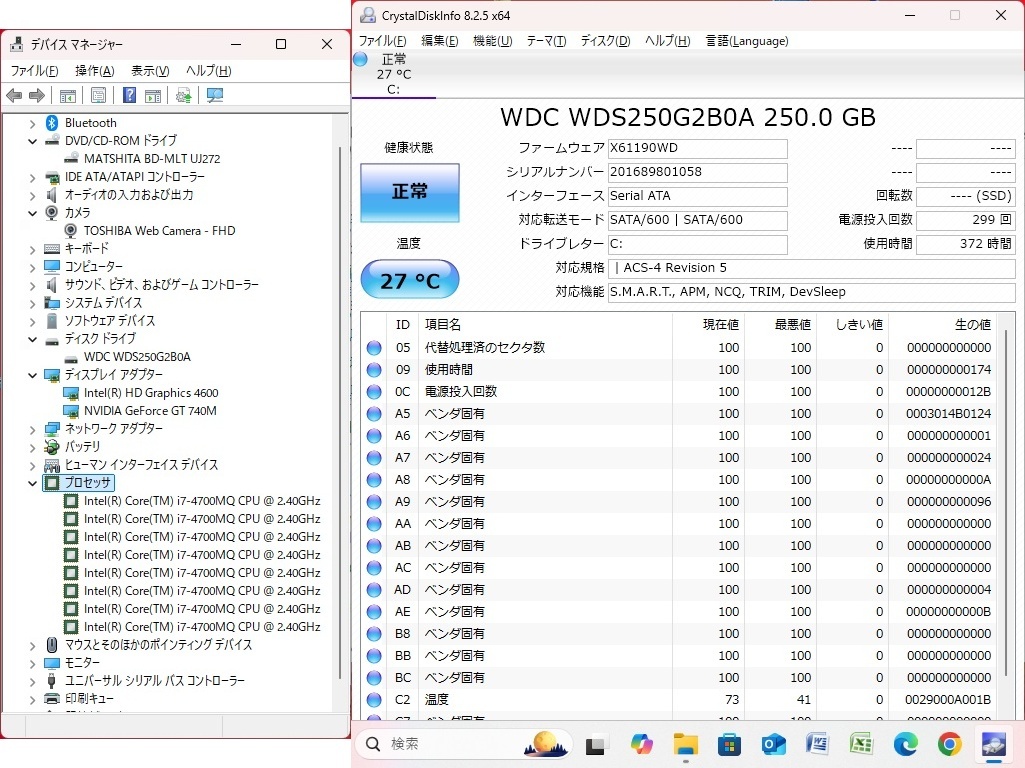Screen dimensions: 1025x768
Task: Click the blue status circle for attribute 05
Action: pyautogui.click(x=374, y=348)
